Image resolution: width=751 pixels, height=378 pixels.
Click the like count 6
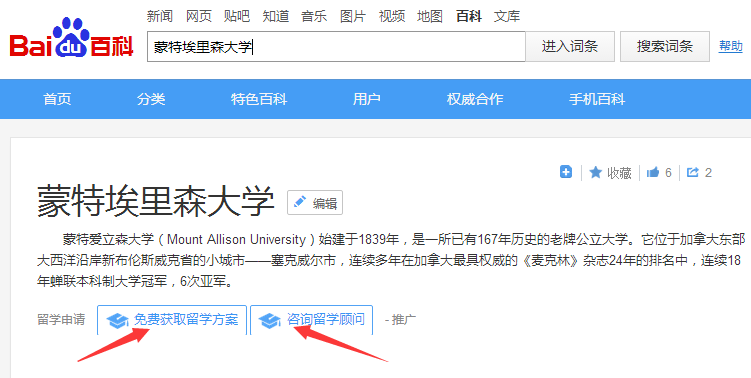(x=668, y=172)
